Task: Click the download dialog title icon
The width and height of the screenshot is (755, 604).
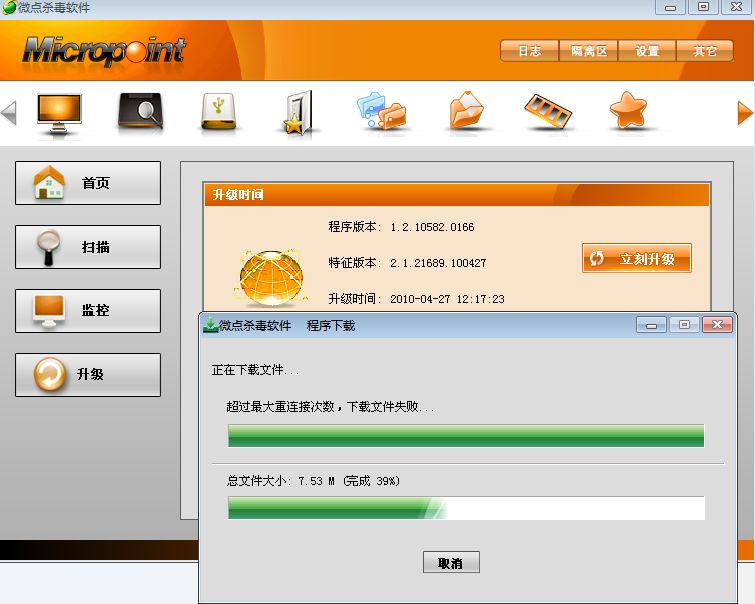Action: tap(210, 326)
